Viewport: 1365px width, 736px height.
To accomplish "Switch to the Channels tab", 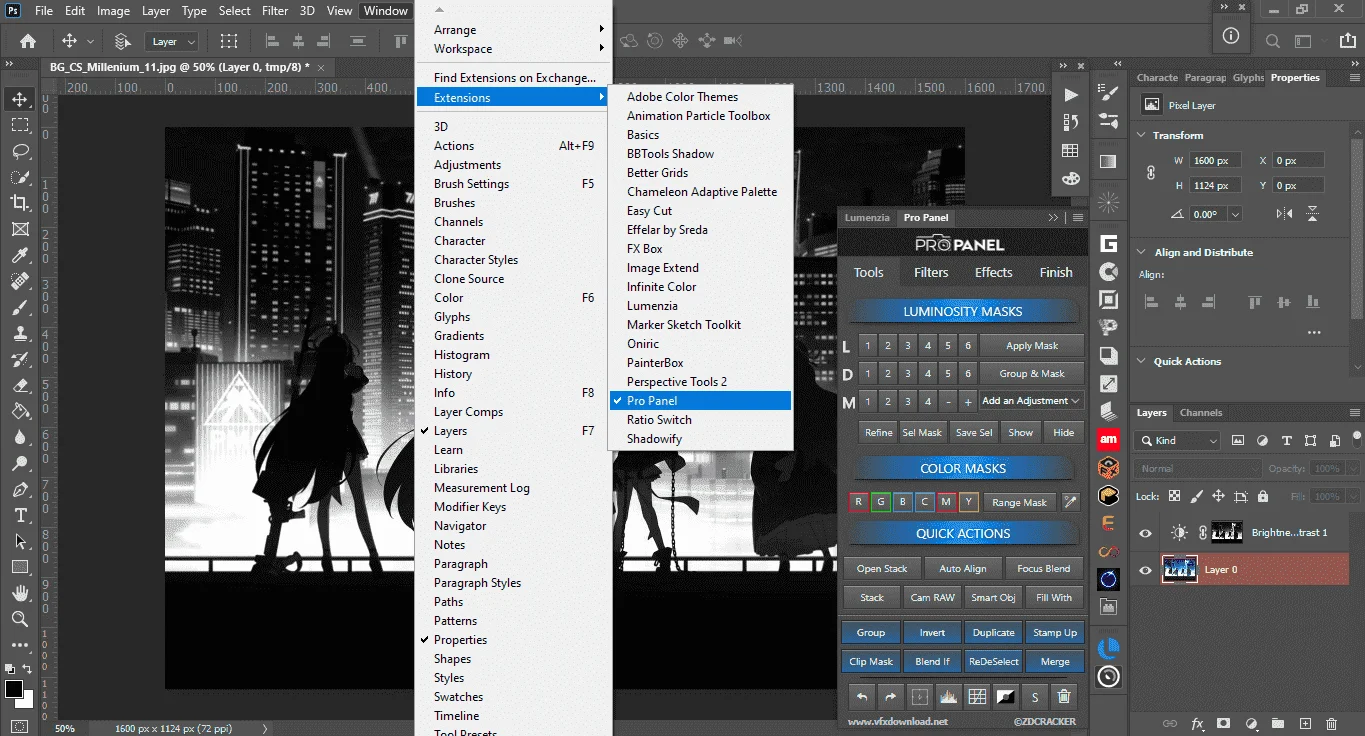I will pos(1200,412).
